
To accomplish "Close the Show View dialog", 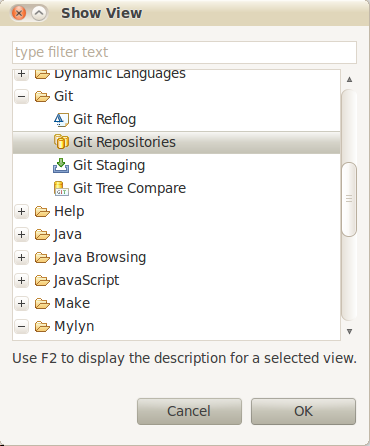I will click(19, 13).
